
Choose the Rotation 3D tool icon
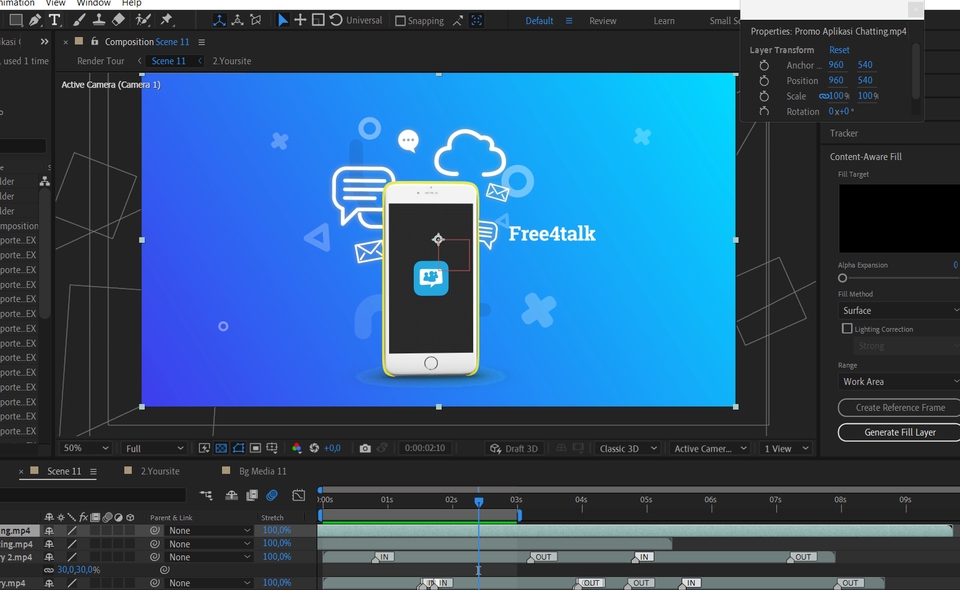pyautogui.click(x=336, y=20)
